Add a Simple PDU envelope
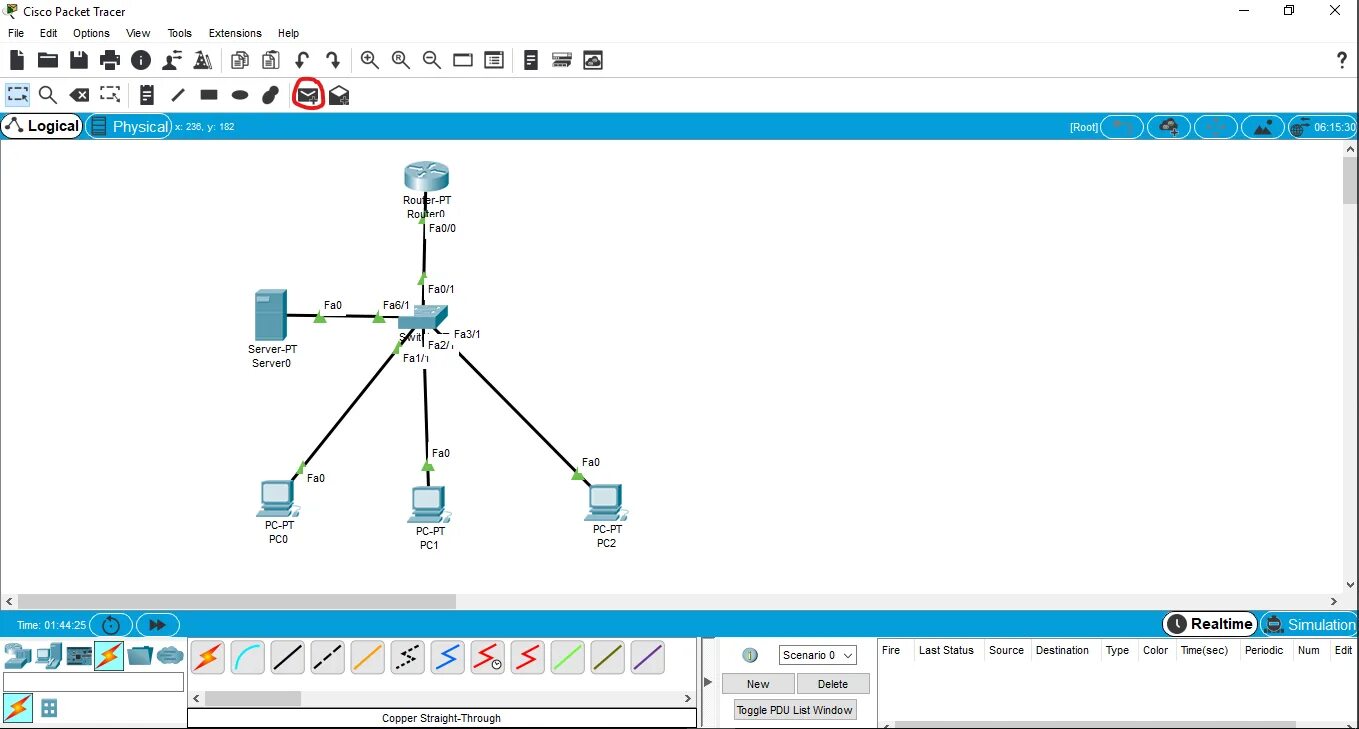Screen dimensions: 1359x729 point(308,95)
